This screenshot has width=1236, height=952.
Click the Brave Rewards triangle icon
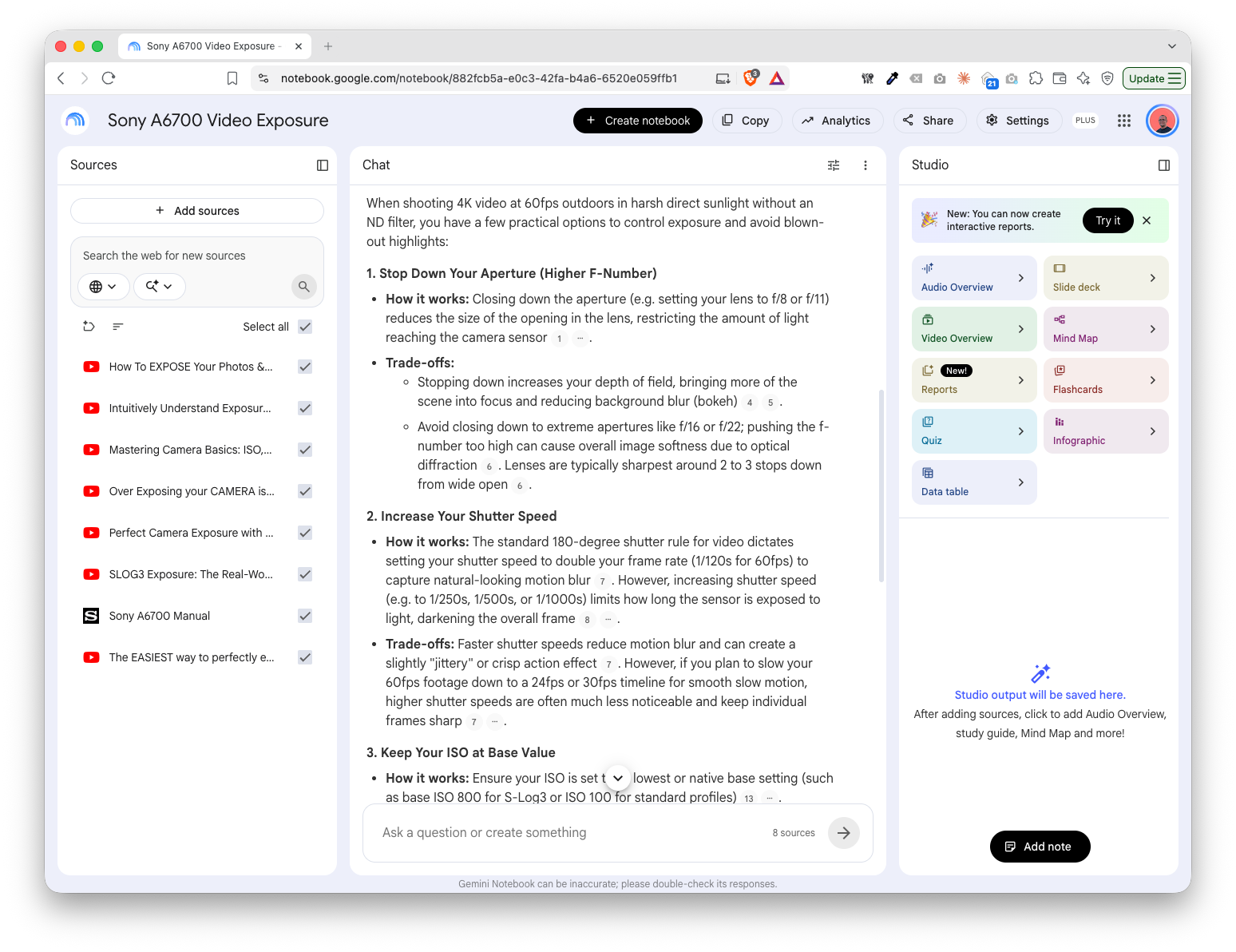pos(777,78)
